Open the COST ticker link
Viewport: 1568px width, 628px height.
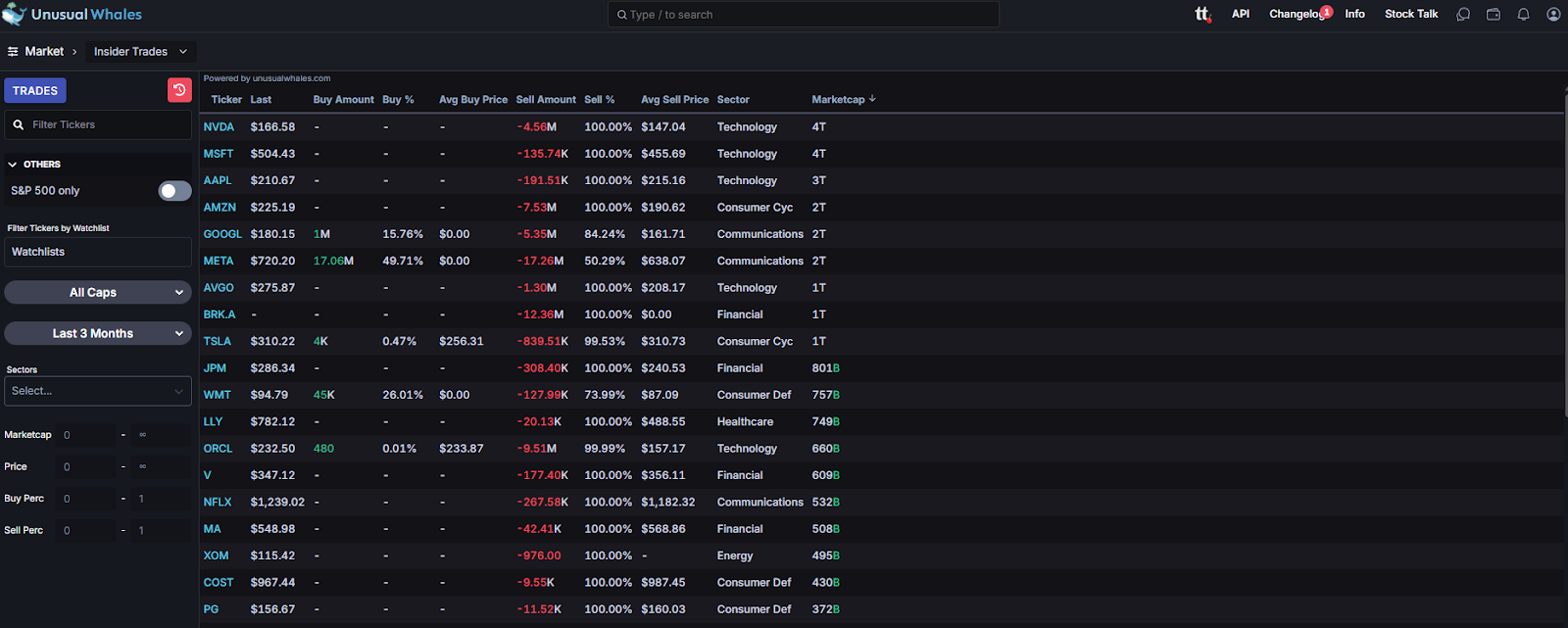(219, 582)
